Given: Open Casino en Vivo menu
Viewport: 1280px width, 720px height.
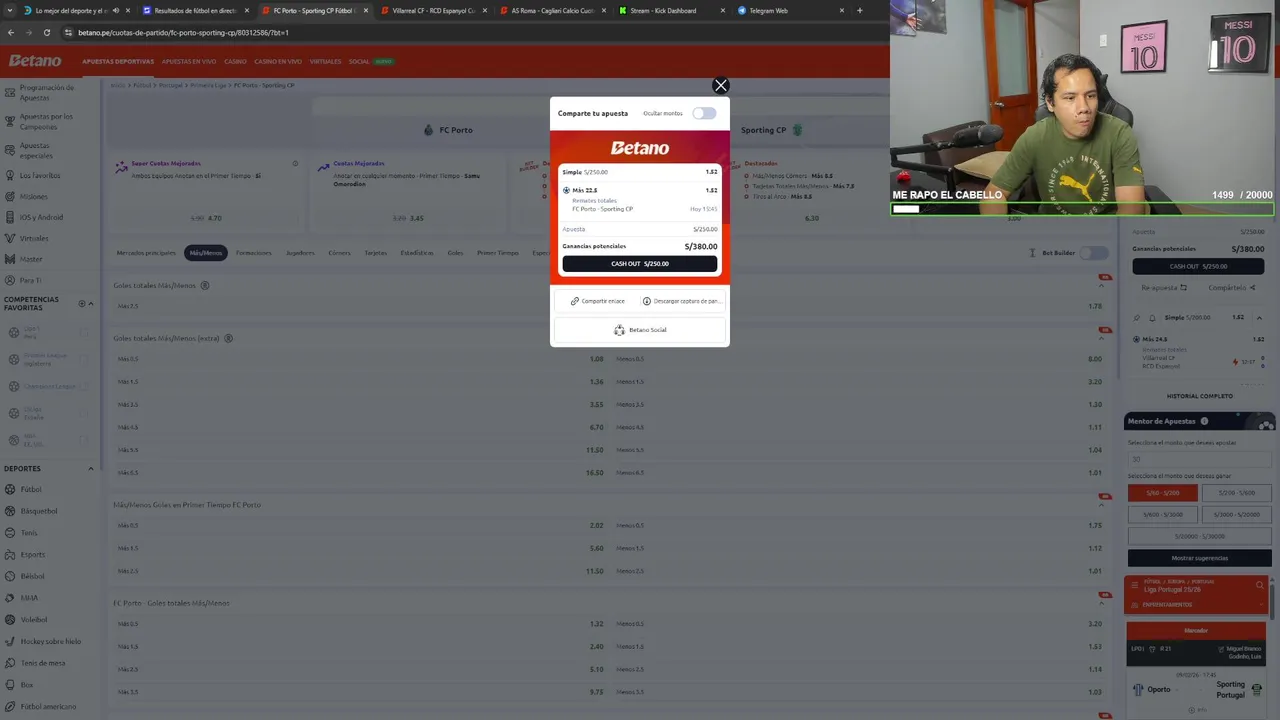Looking at the screenshot, I should [278, 62].
